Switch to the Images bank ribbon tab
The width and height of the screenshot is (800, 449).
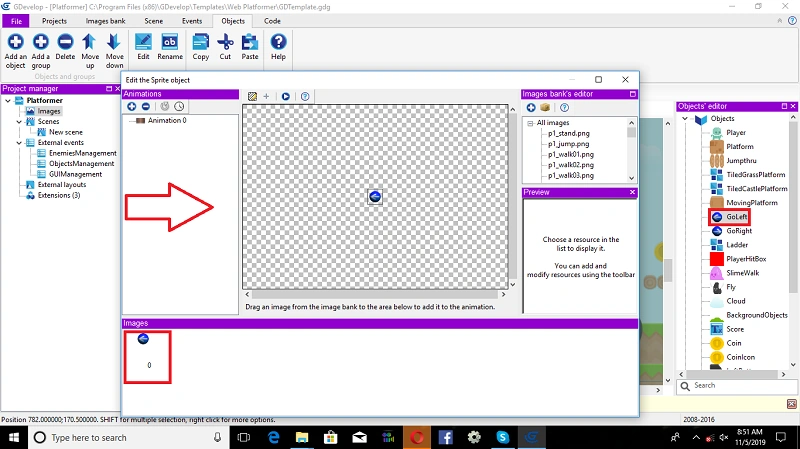point(105,21)
